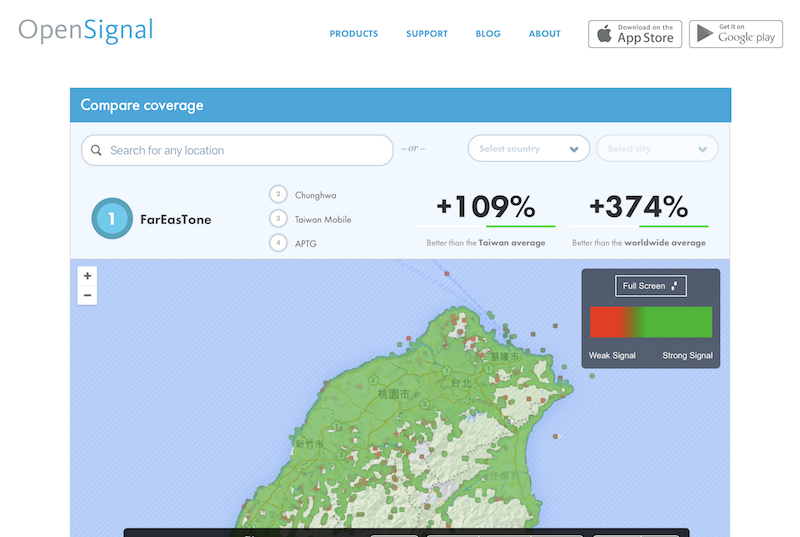Image resolution: width=800 pixels, height=537 pixels.
Task: Download on the App Store button
Action: point(635,34)
